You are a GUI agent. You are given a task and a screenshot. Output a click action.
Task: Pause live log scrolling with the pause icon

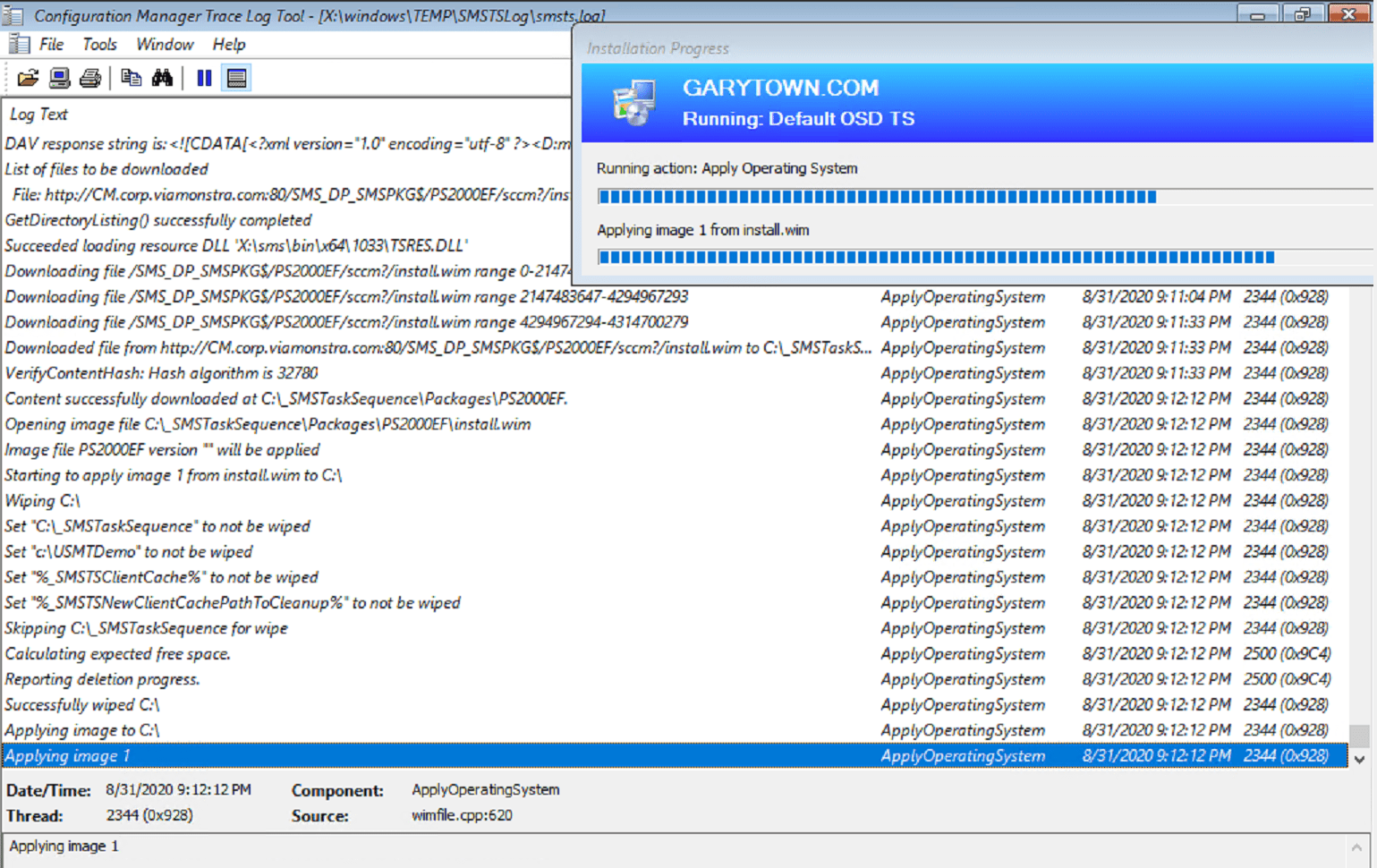coord(204,78)
